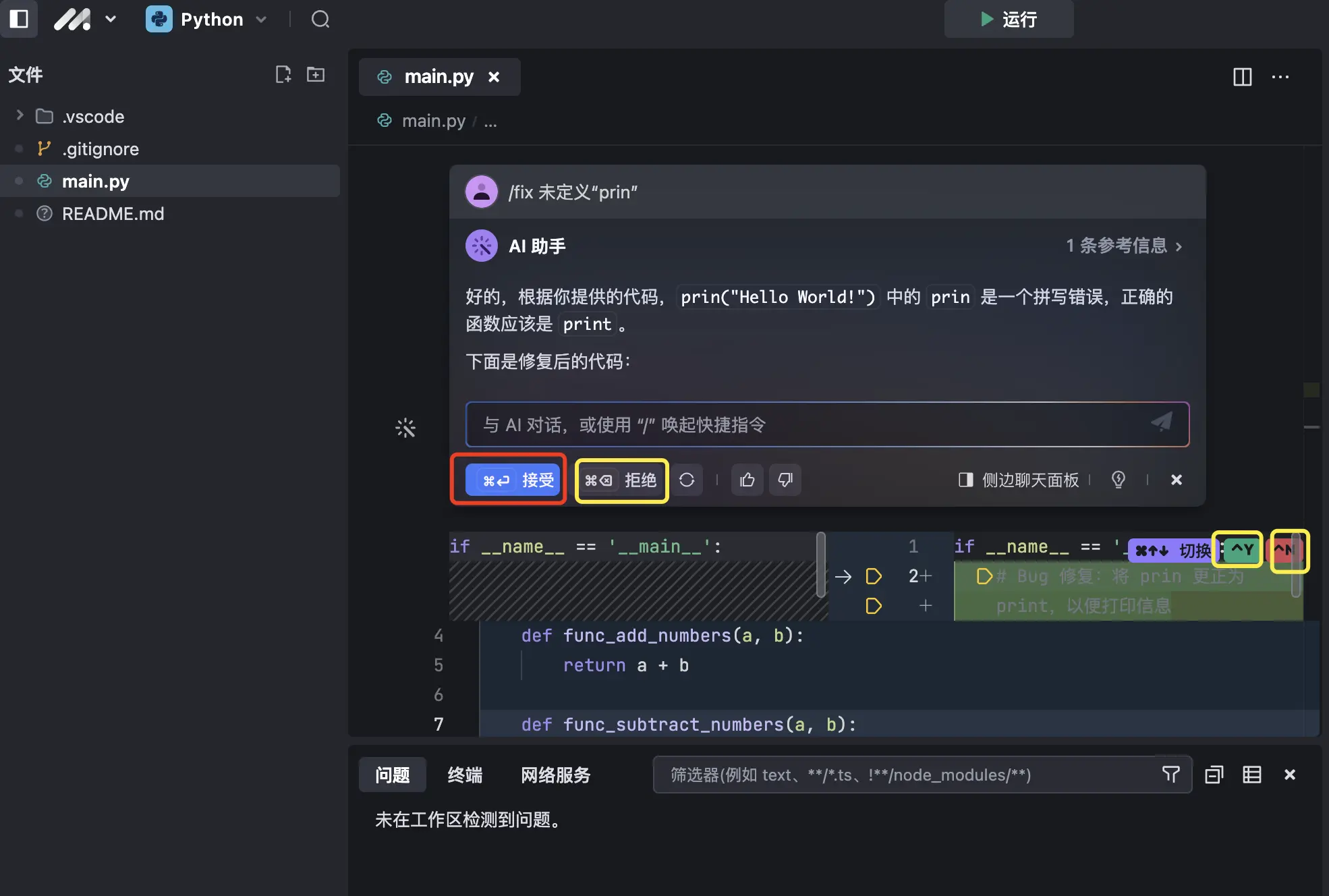Screen dimensions: 1329x896
Task: Click the user avatar beside /fix prompt
Action: click(x=482, y=192)
